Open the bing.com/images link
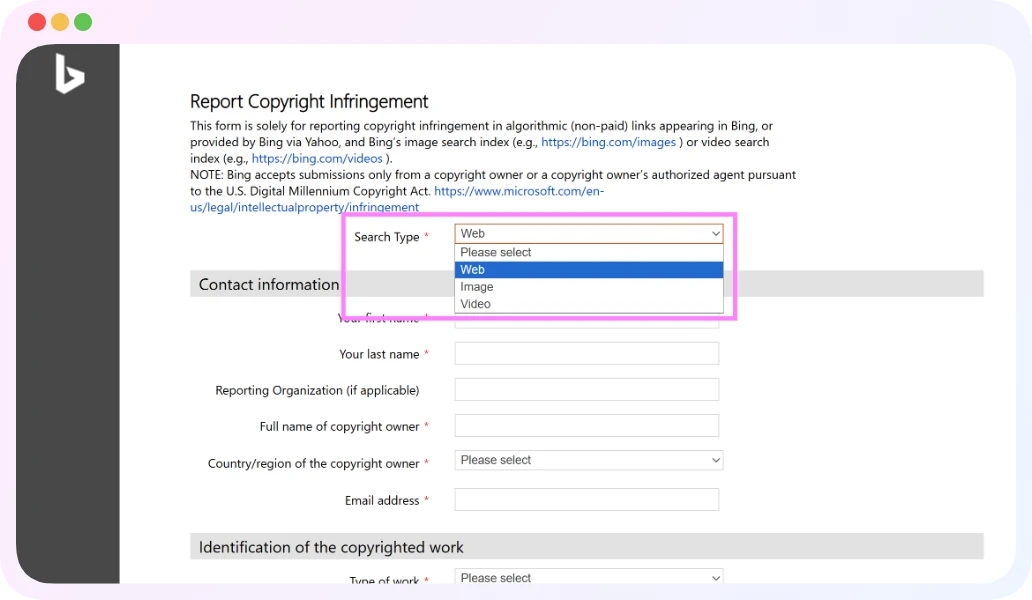1032x600 pixels. pos(609,142)
